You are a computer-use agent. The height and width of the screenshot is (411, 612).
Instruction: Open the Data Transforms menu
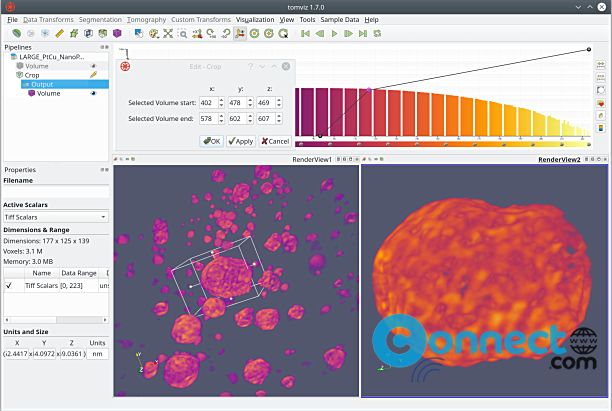[48, 20]
